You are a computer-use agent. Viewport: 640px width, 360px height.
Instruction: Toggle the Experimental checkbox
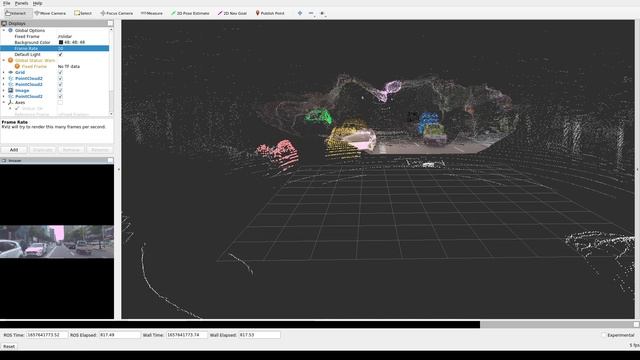click(x=603, y=335)
